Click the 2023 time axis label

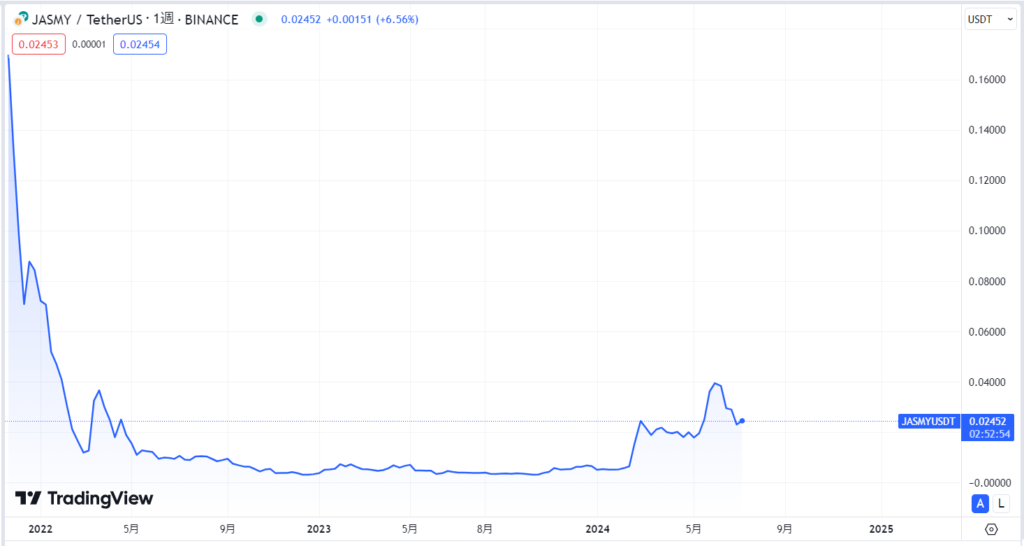[x=319, y=529]
